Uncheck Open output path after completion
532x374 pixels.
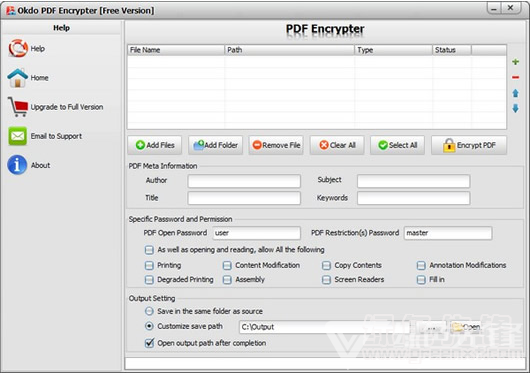(149, 343)
